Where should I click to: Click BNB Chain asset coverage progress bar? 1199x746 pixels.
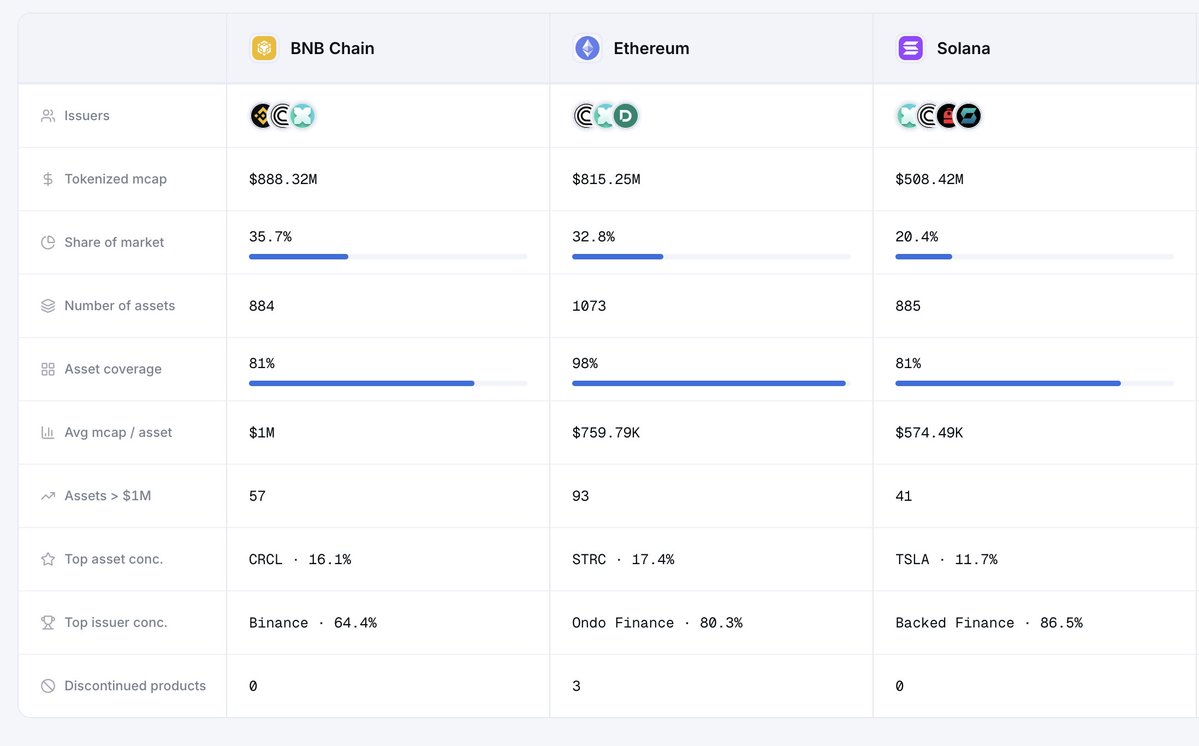388,383
